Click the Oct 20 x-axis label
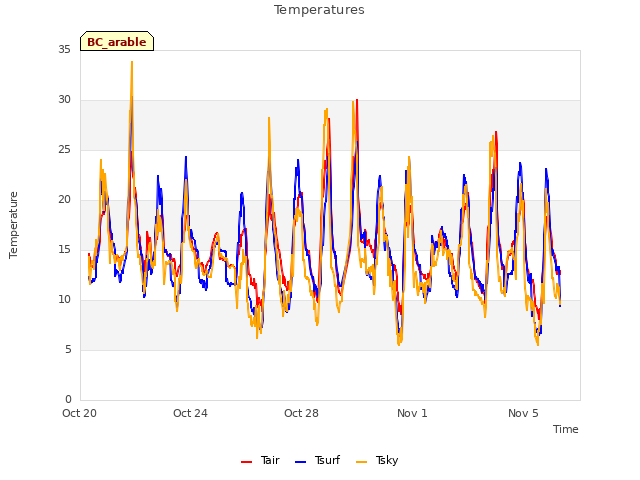Screen dimensions: 640x480 (x=79, y=413)
